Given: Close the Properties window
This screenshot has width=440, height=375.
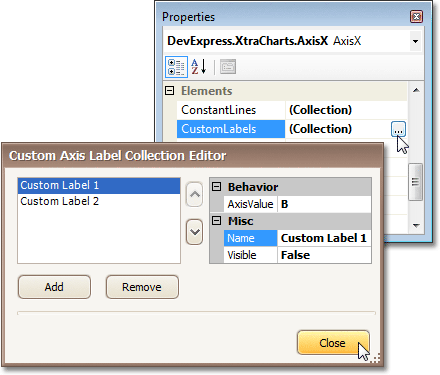Looking at the screenshot, I should 416,17.
